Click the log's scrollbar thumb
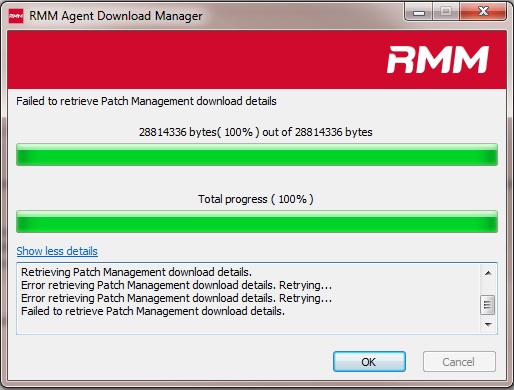Screen dimensions: 514x390 (487, 305)
